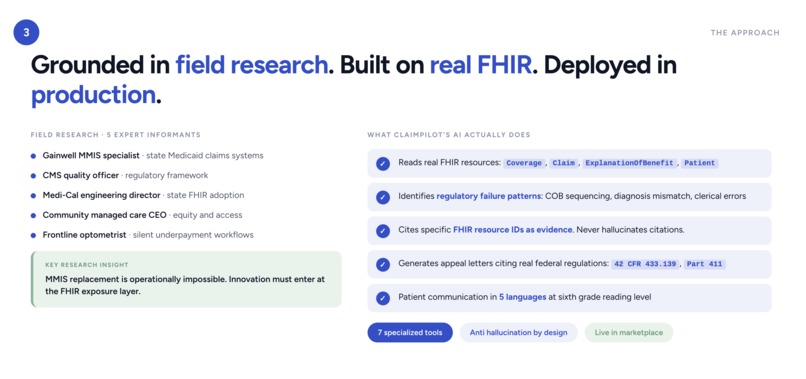Click "at sixth grade reading level" text
Viewport: 806px width, 379px height.
point(600,297)
